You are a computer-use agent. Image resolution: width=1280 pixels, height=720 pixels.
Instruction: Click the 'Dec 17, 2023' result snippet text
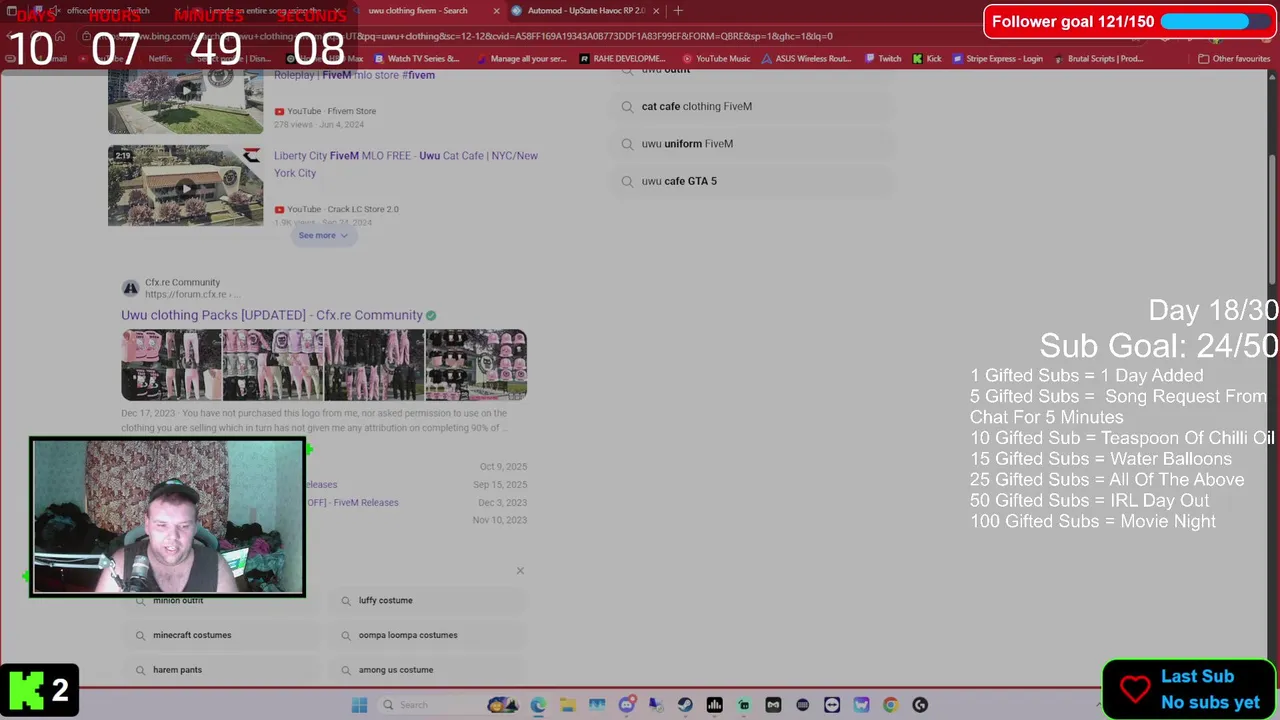pyautogui.click(x=314, y=420)
